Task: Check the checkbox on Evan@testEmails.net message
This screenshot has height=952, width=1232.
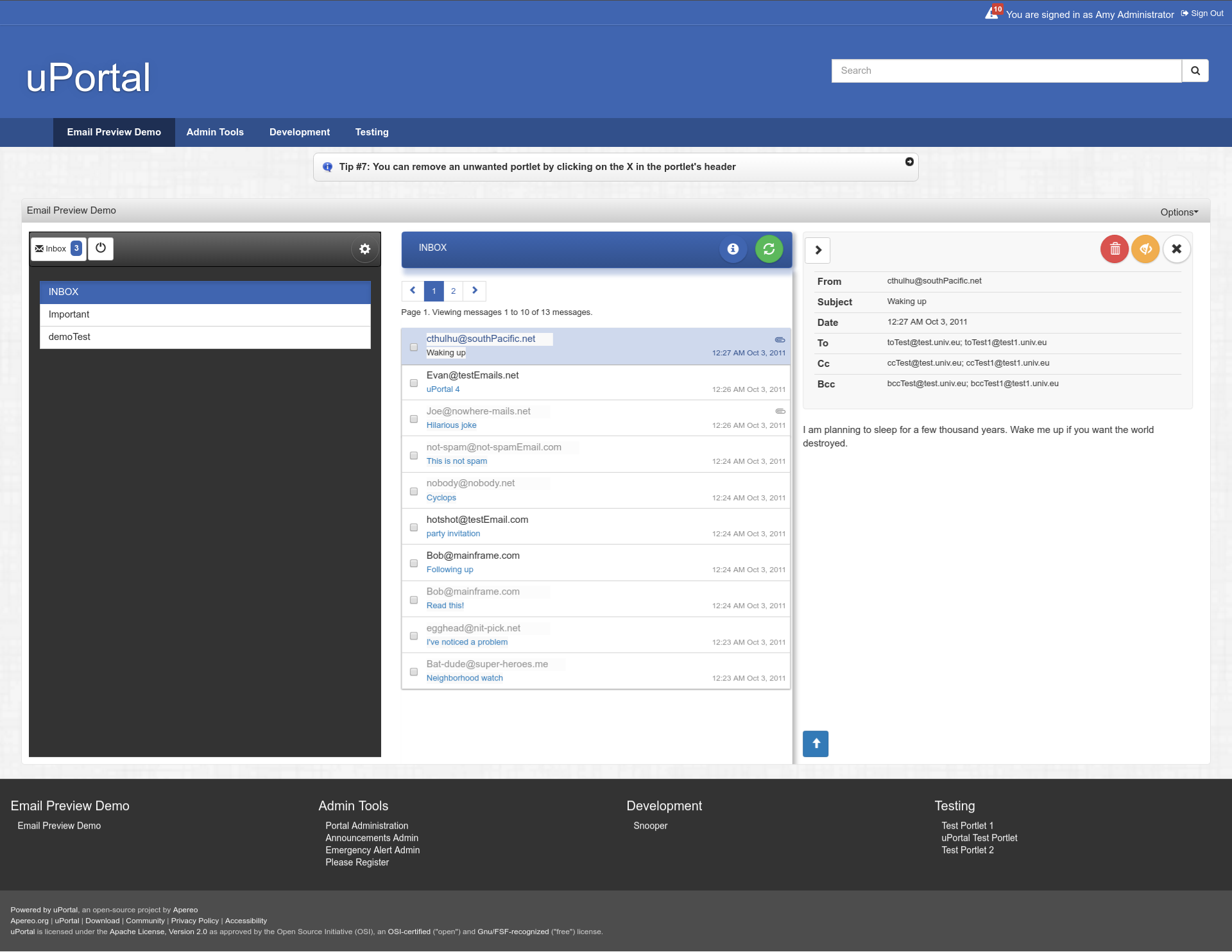Action: (x=413, y=382)
